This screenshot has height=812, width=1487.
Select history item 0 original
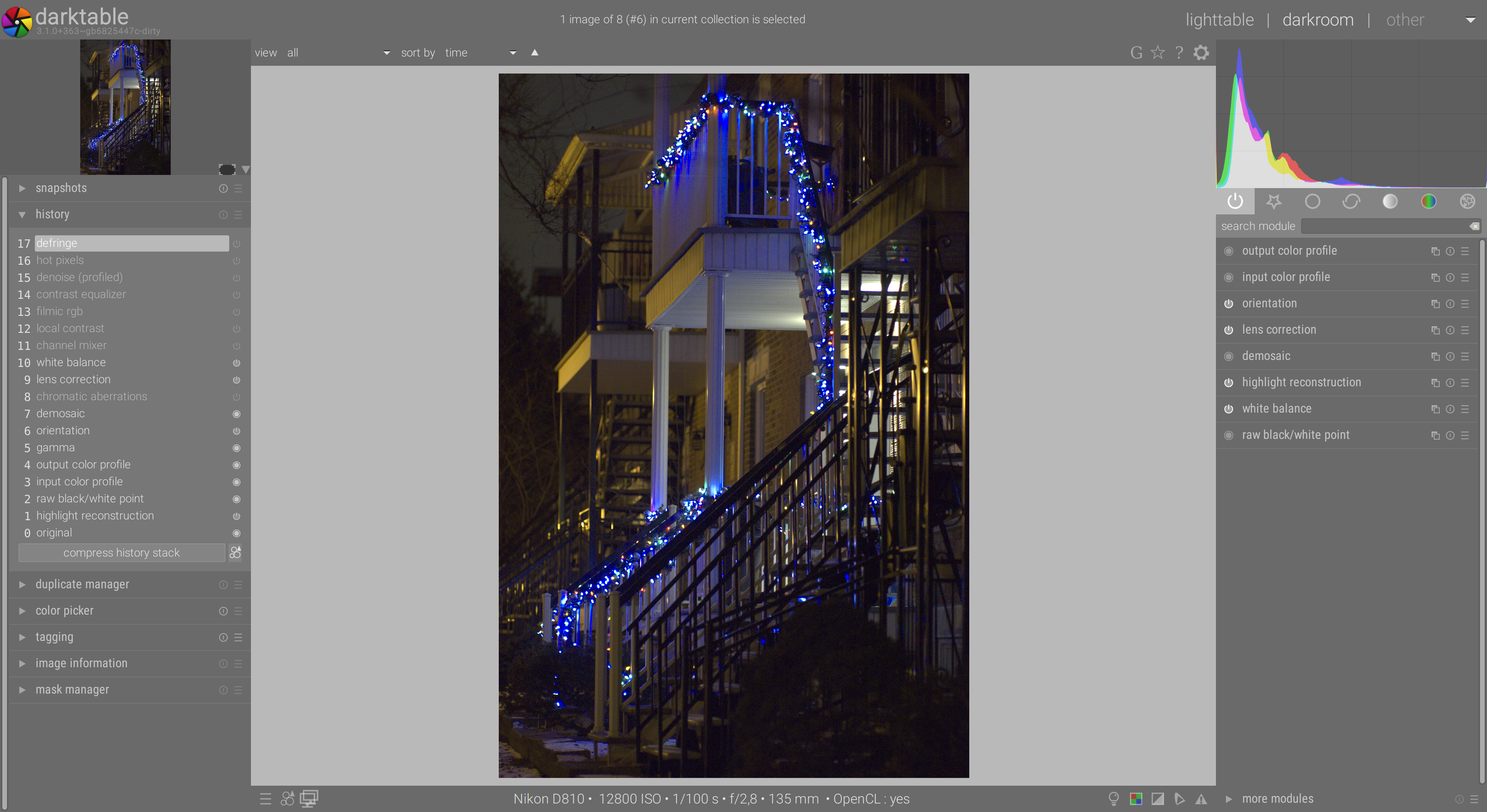pos(132,533)
